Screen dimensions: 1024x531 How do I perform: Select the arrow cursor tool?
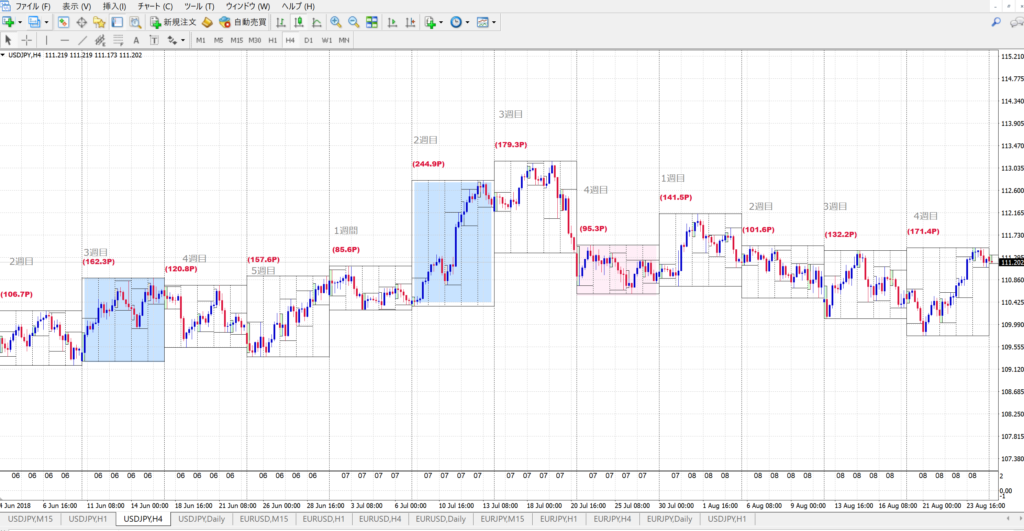(8, 40)
